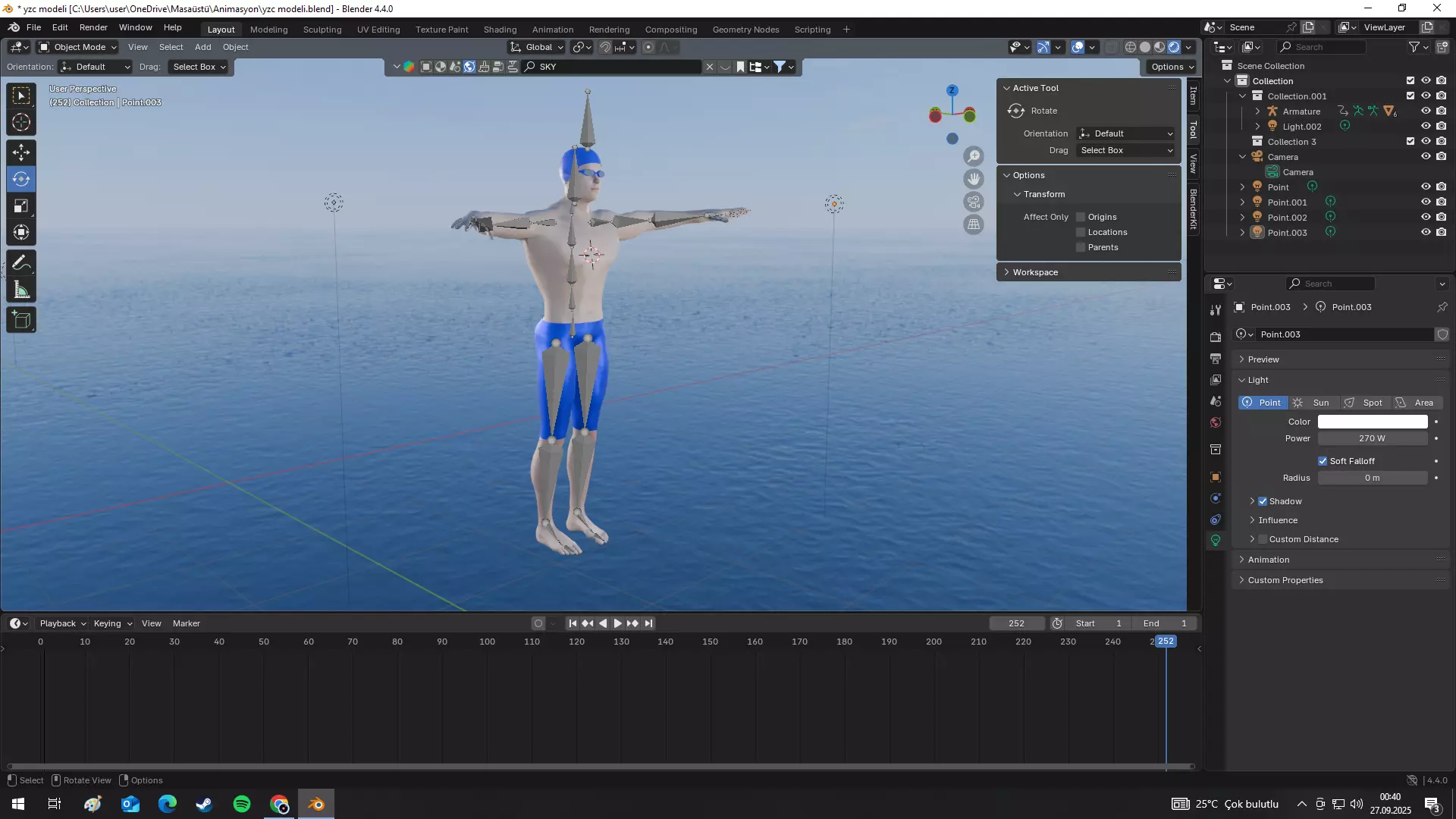Switch to the Sculpting workspace tab
Image resolution: width=1456 pixels, height=819 pixels.
click(x=322, y=30)
